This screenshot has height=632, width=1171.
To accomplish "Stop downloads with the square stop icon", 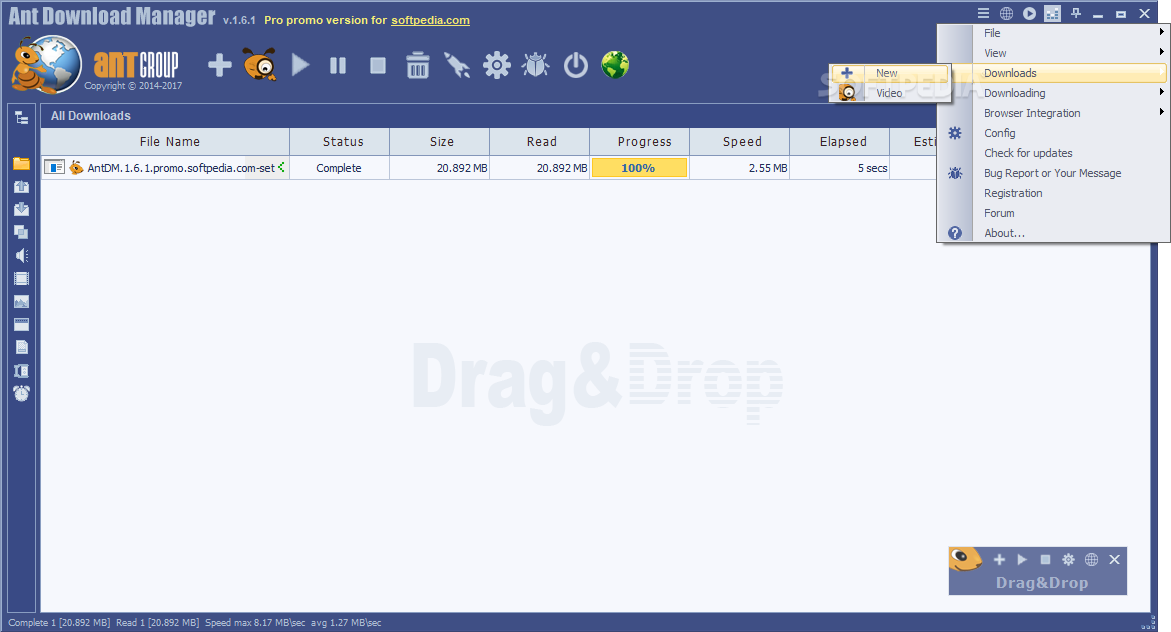I will pyautogui.click(x=378, y=66).
